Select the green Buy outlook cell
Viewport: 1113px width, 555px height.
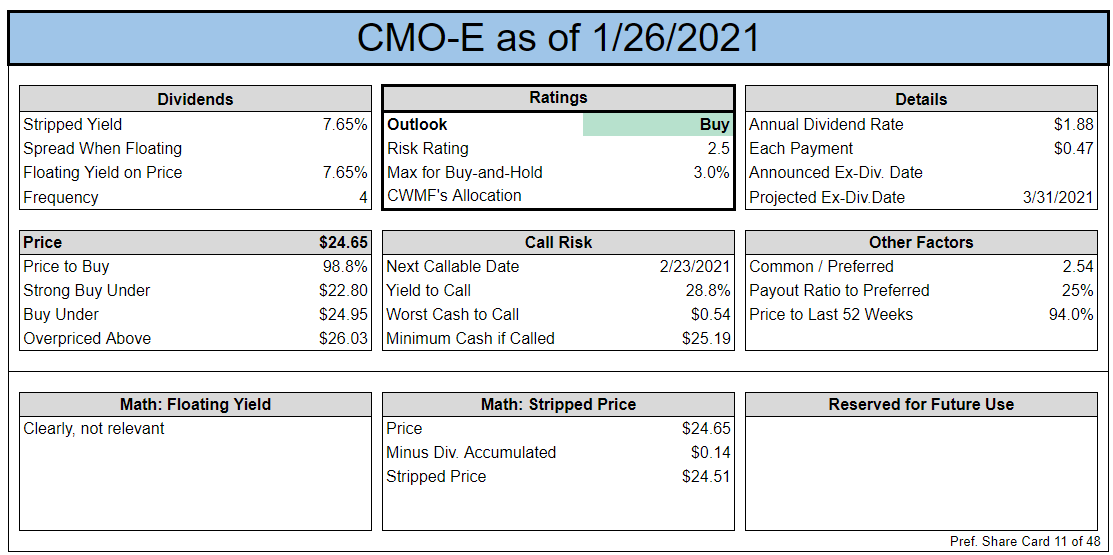coord(657,125)
